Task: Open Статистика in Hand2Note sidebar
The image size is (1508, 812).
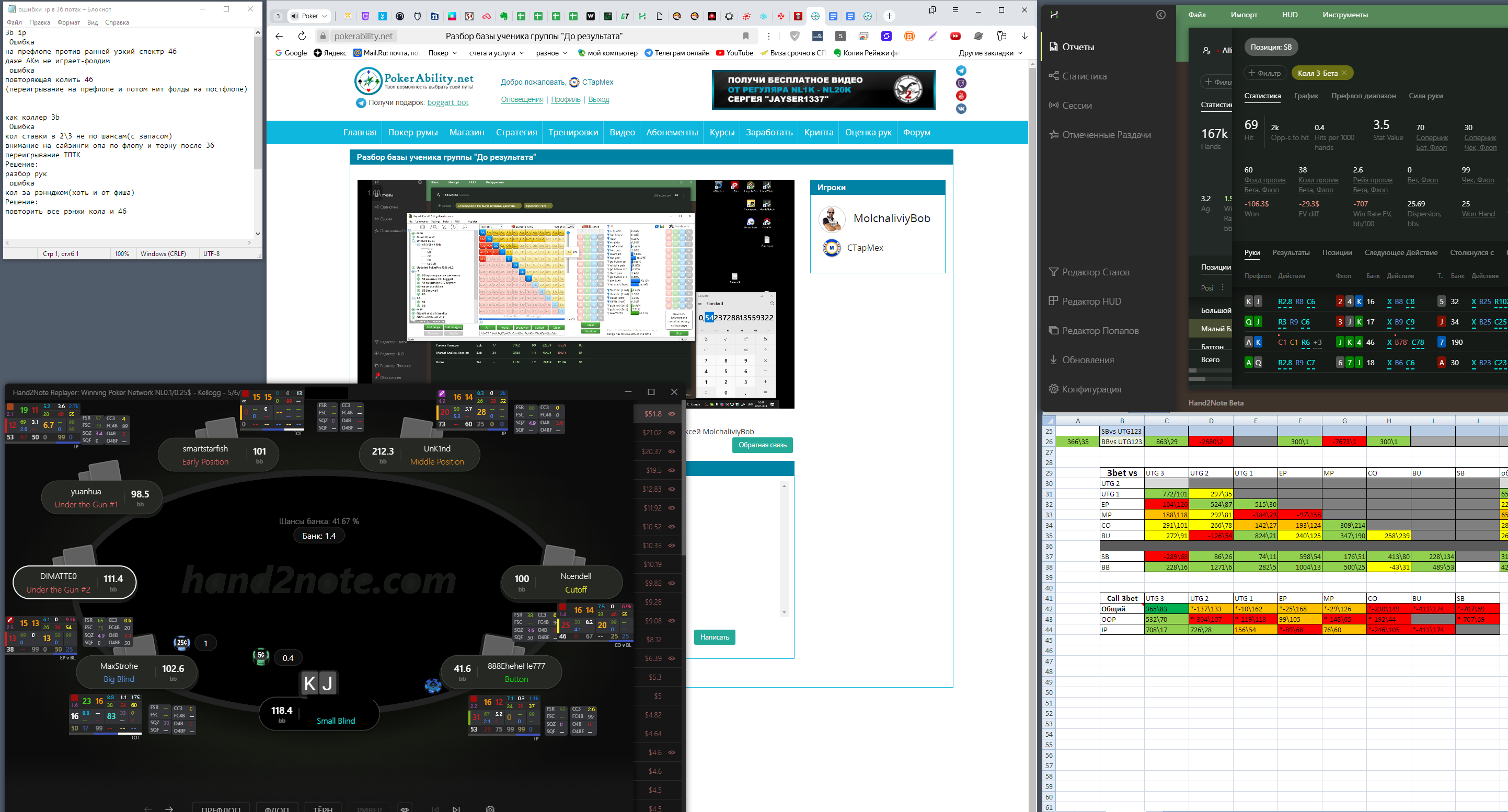Action: (x=1078, y=76)
